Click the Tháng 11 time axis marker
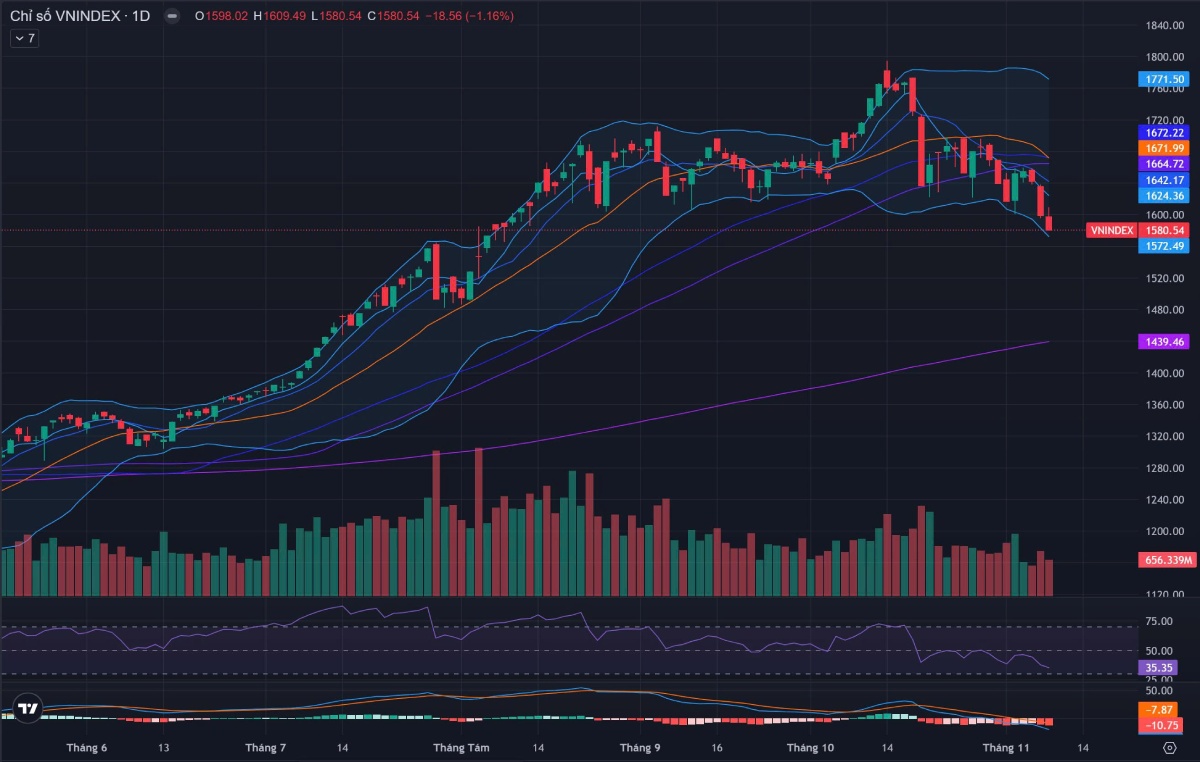This screenshot has width=1200, height=762. coord(1005,747)
